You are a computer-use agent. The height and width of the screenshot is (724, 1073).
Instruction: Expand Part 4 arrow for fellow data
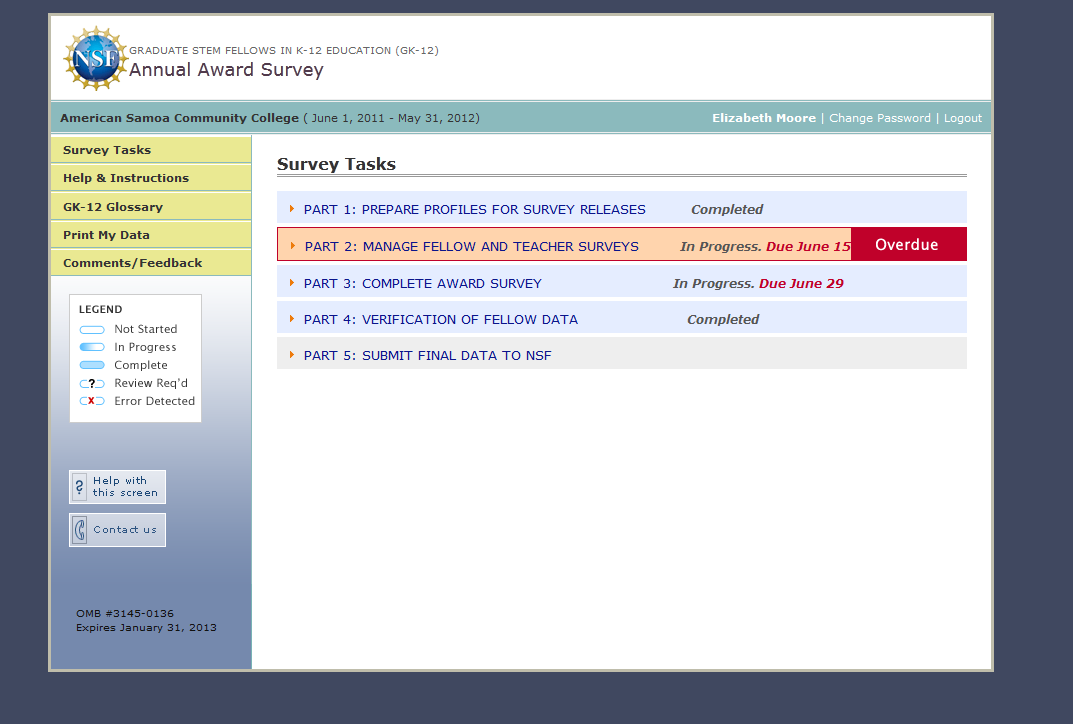(x=292, y=319)
